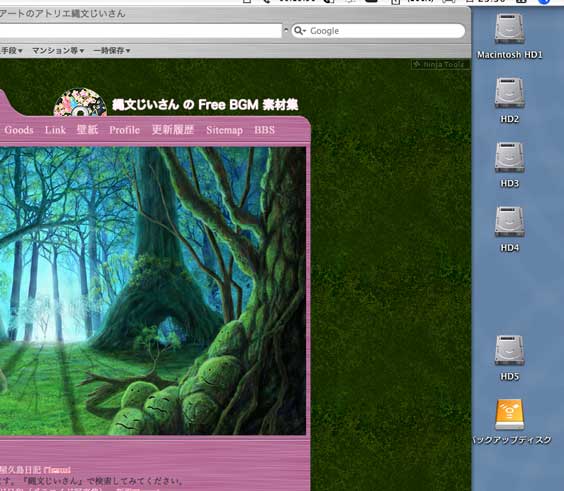The image size is (564, 491).
Task: Expand the 手段 bookmarks folder
Action: pos(12,51)
